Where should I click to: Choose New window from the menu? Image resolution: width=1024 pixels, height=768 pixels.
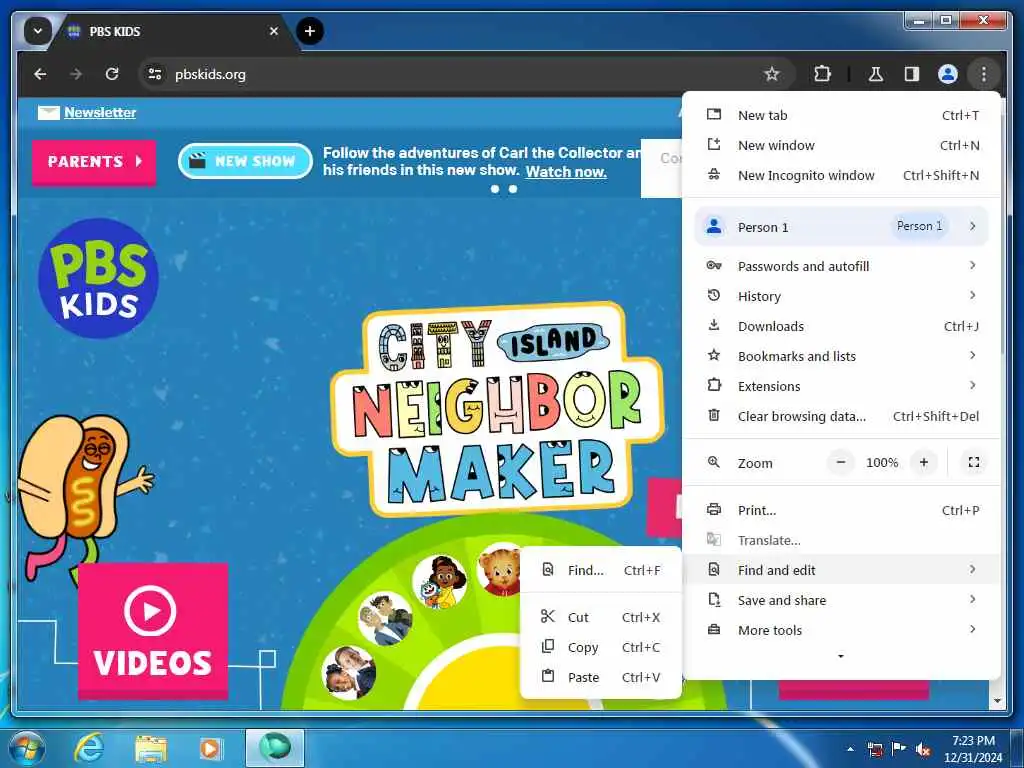(841, 145)
